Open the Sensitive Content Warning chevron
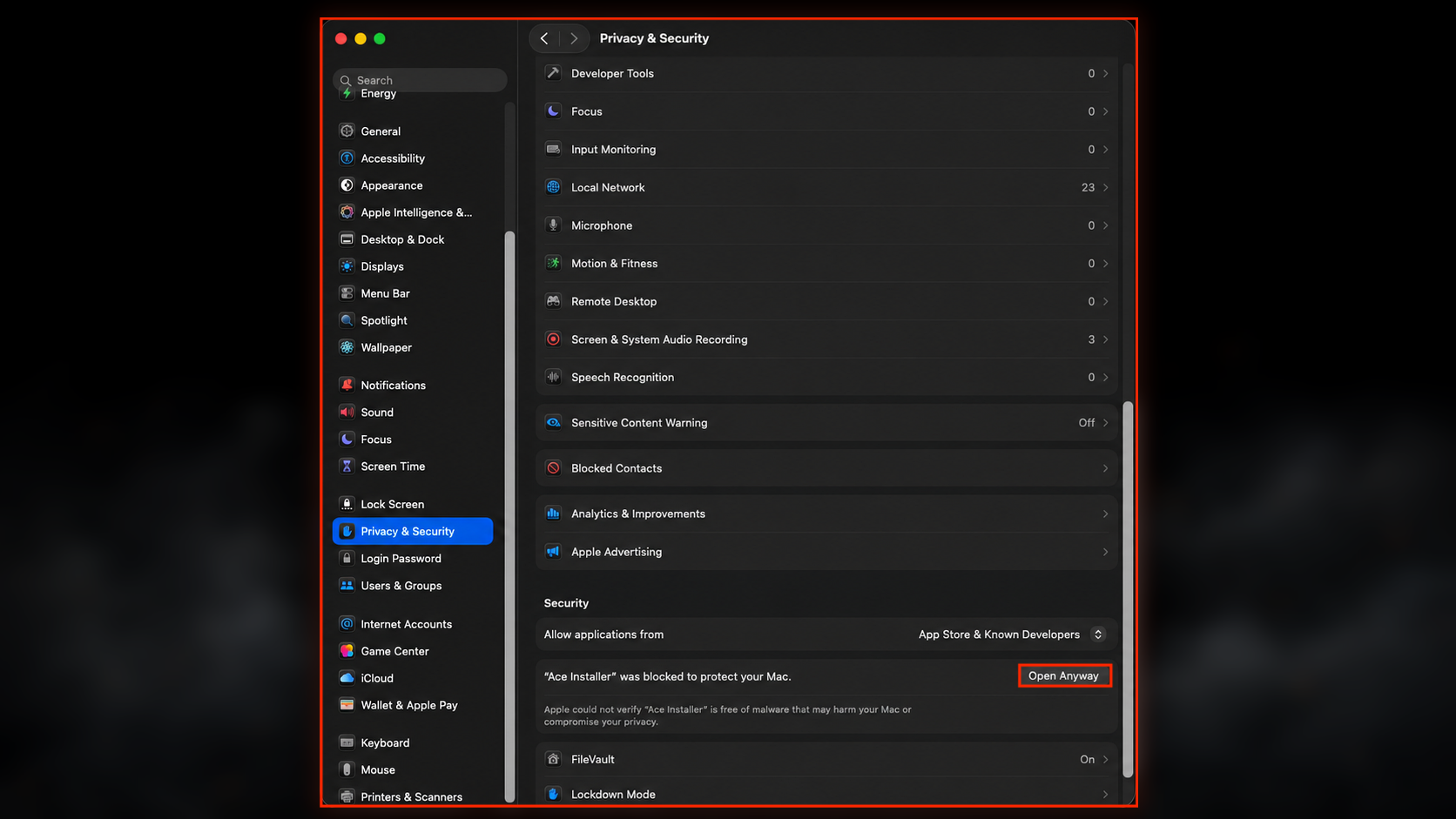The height and width of the screenshot is (819, 1456). [x=1106, y=423]
